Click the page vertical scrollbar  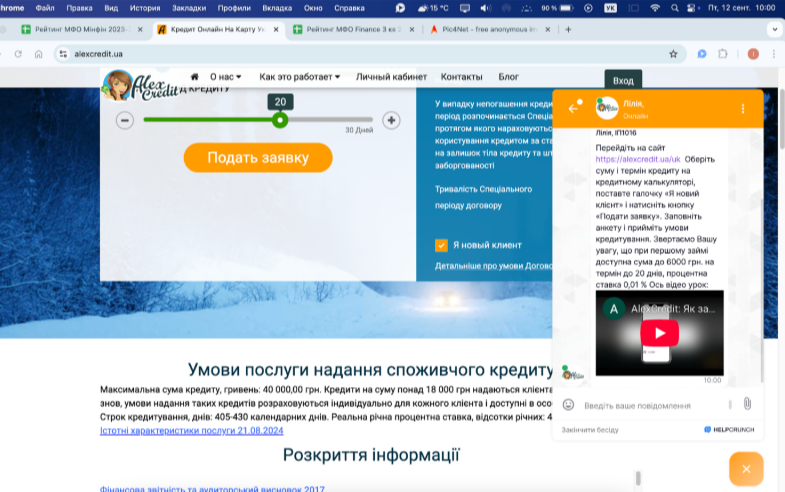(x=781, y=119)
